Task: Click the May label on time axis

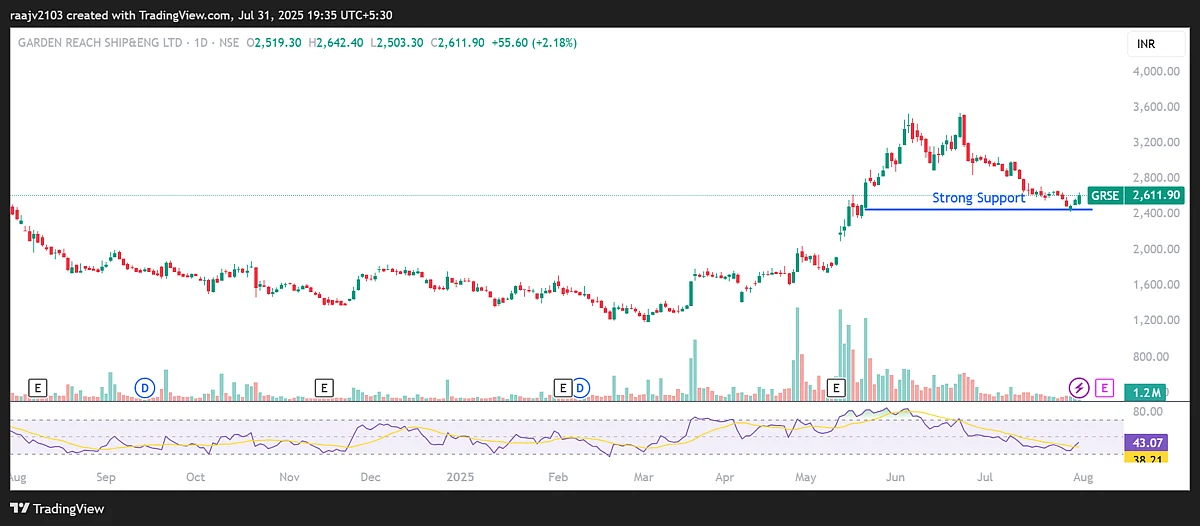Action: point(808,477)
